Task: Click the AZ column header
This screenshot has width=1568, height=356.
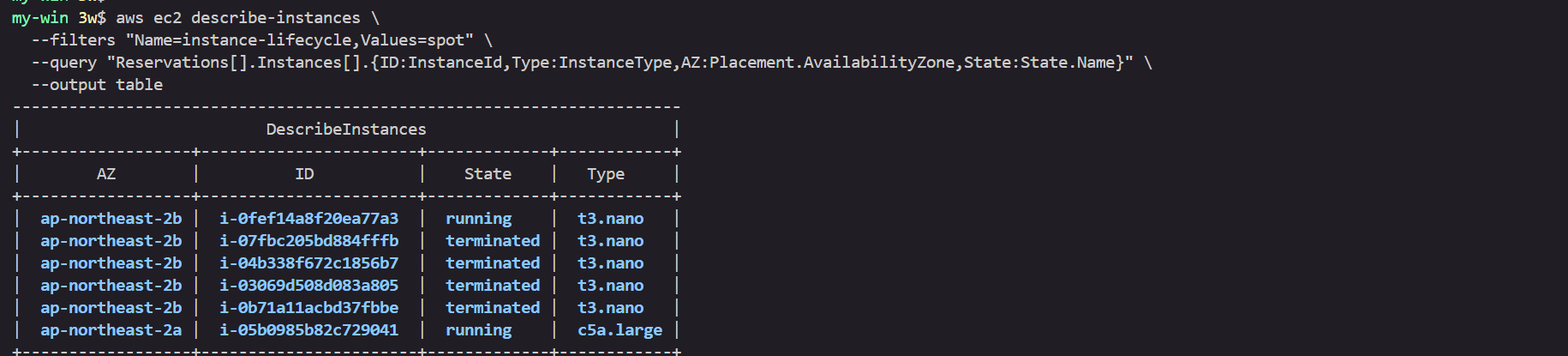Action: click(106, 174)
